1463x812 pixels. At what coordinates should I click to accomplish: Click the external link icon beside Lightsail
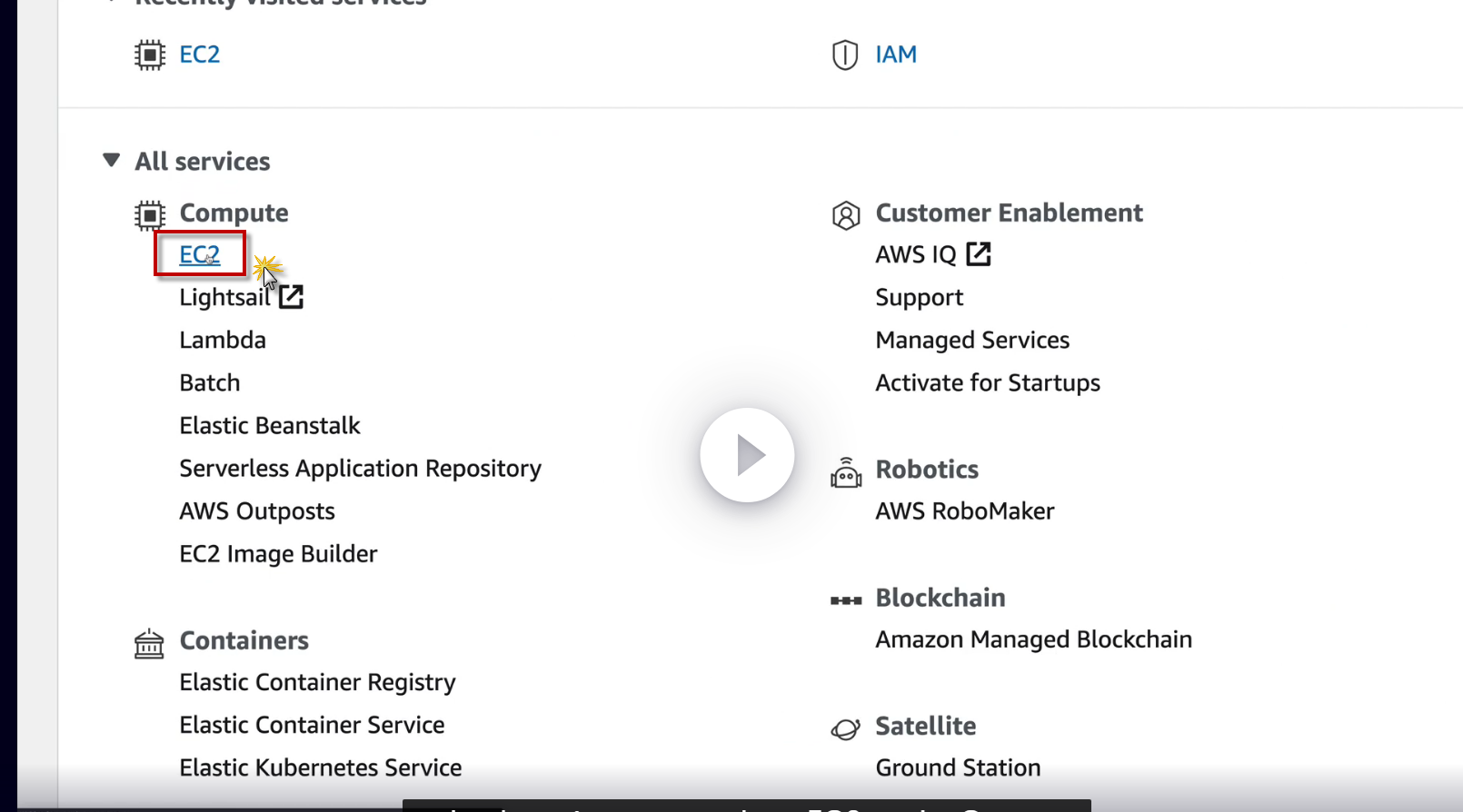[291, 297]
